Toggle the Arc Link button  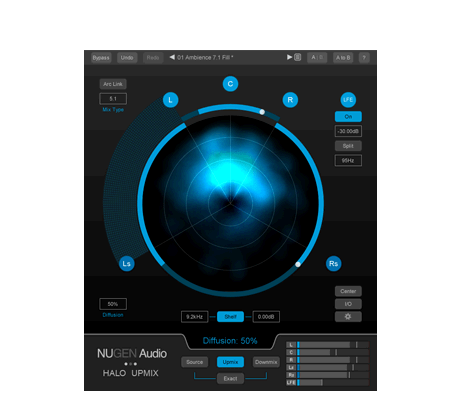(113, 84)
